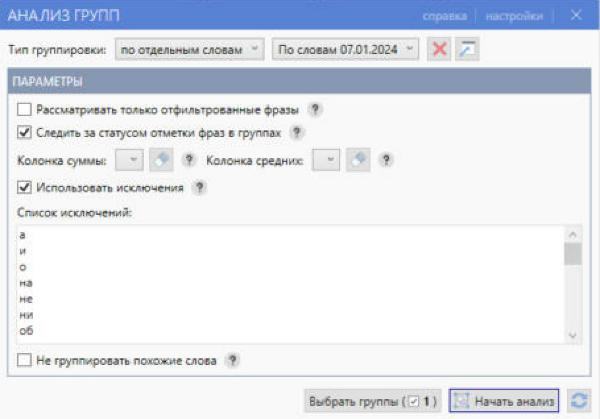Screen dimensions: 600x419
Task: Expand the Колонка средних dropdown
Action: click(326, 160)
